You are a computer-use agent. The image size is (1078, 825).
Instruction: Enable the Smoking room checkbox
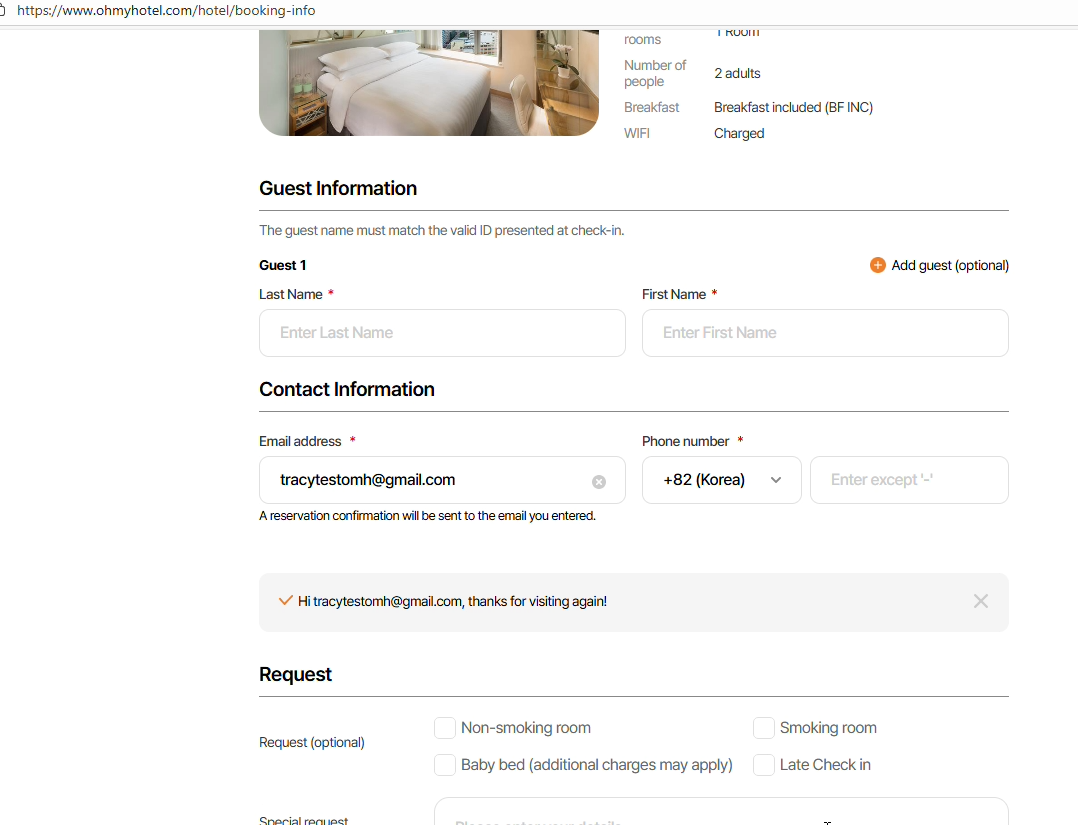tap(764, 728)
